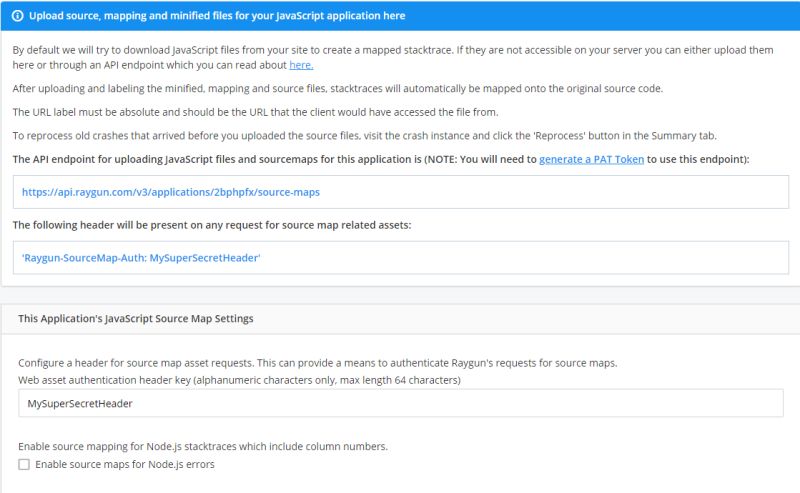Image resolution: width=800 pixels, height=493 pixels.
Task: Click the 'Raygun-SourceMap-Auth: MySuperSecretHeader' header text
Action: (141, 257)
